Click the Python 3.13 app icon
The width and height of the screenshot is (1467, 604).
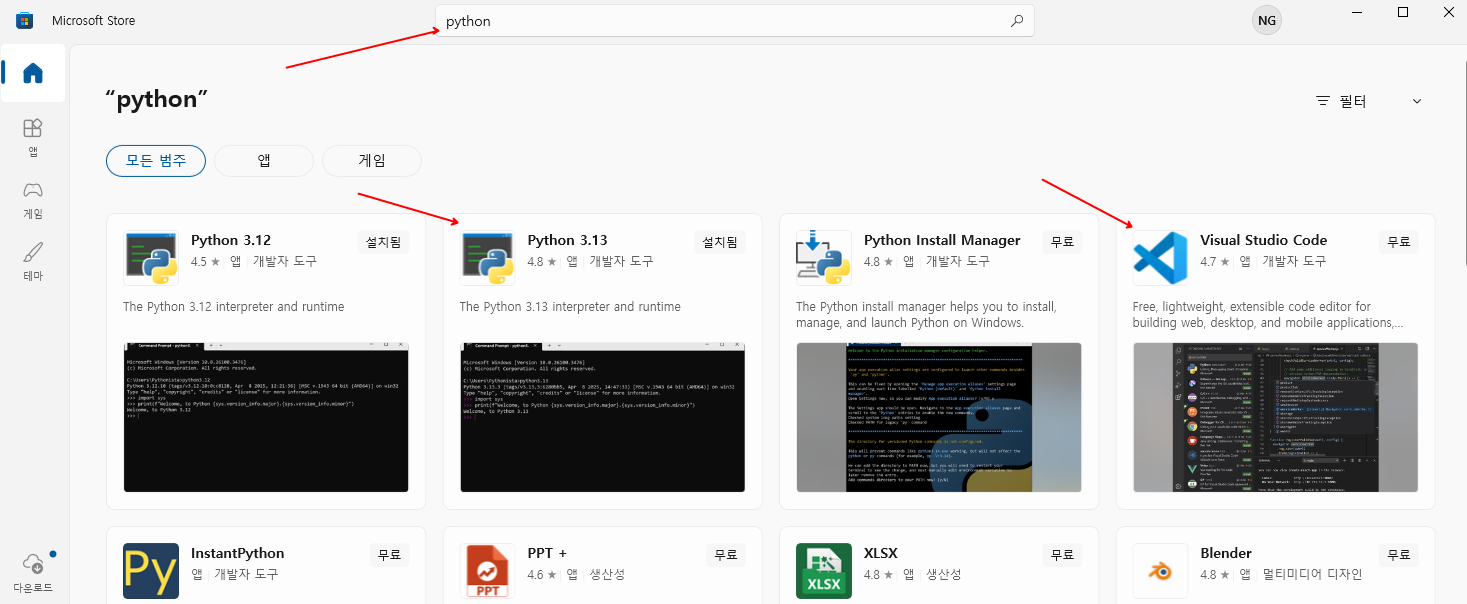click(488, 258)
